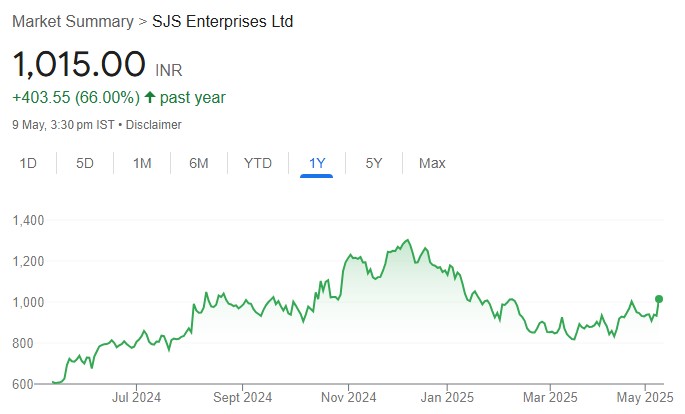Click the Nov 2024 axis label
Image resolution: width=685 pixels, height=414 pixels.
pos(348,396)
